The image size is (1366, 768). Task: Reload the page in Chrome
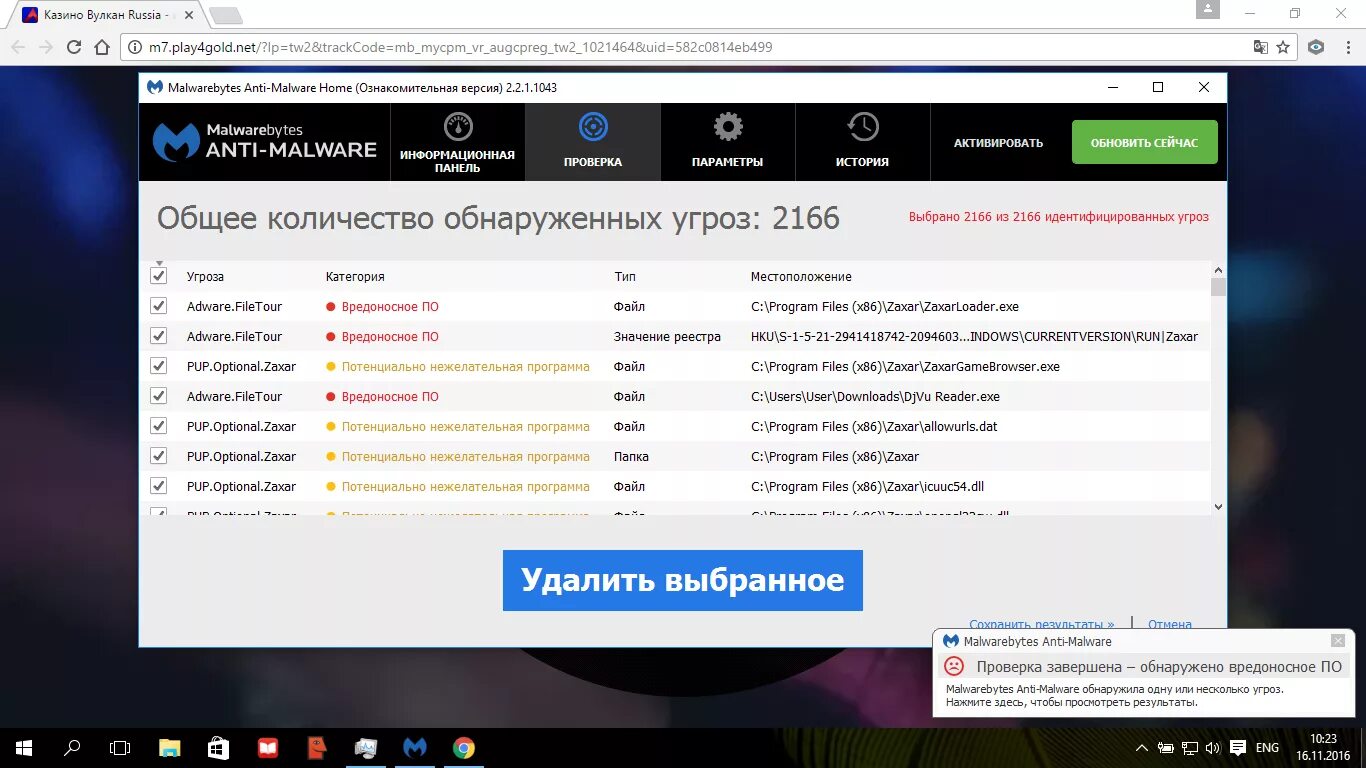point(74,47)
